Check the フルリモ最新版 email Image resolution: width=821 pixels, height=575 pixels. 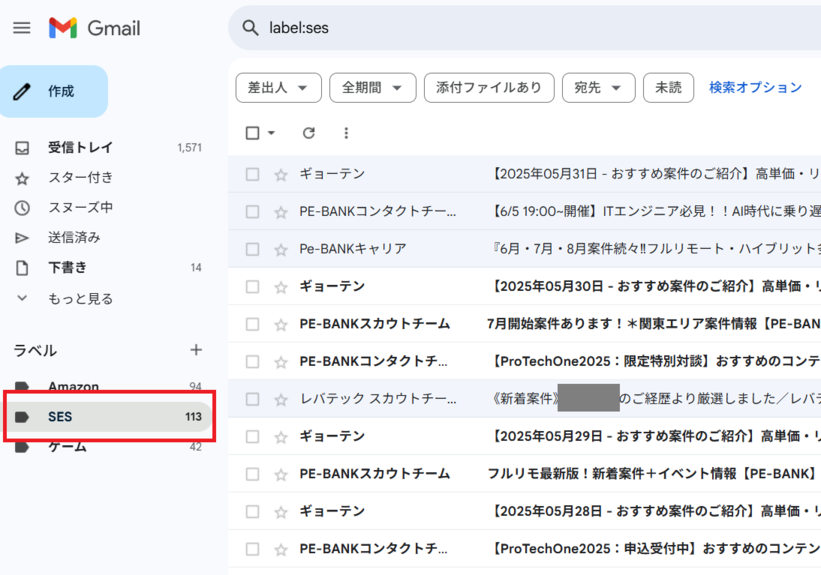pos(252,474)
